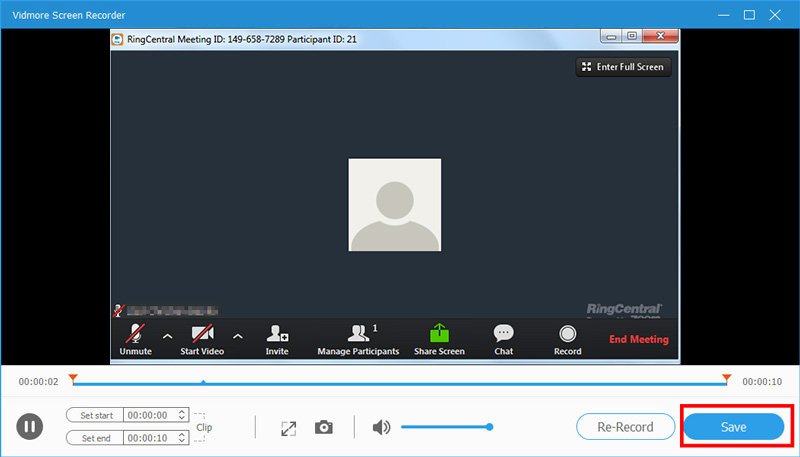800x457 pixels.
Task: Click Enter Full Screen in meeting window
Action: click(x=622, y=67)
